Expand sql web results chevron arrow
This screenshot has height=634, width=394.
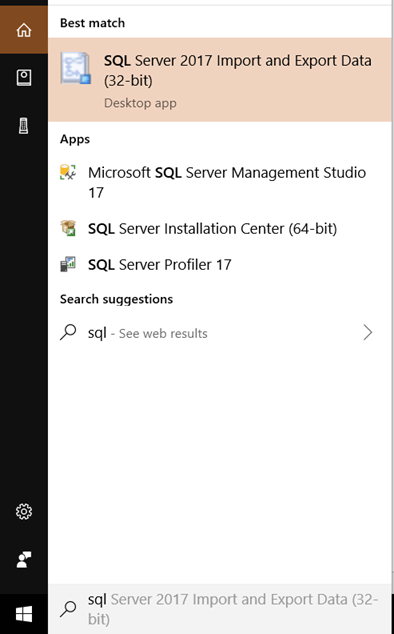[x=367, y=332]
